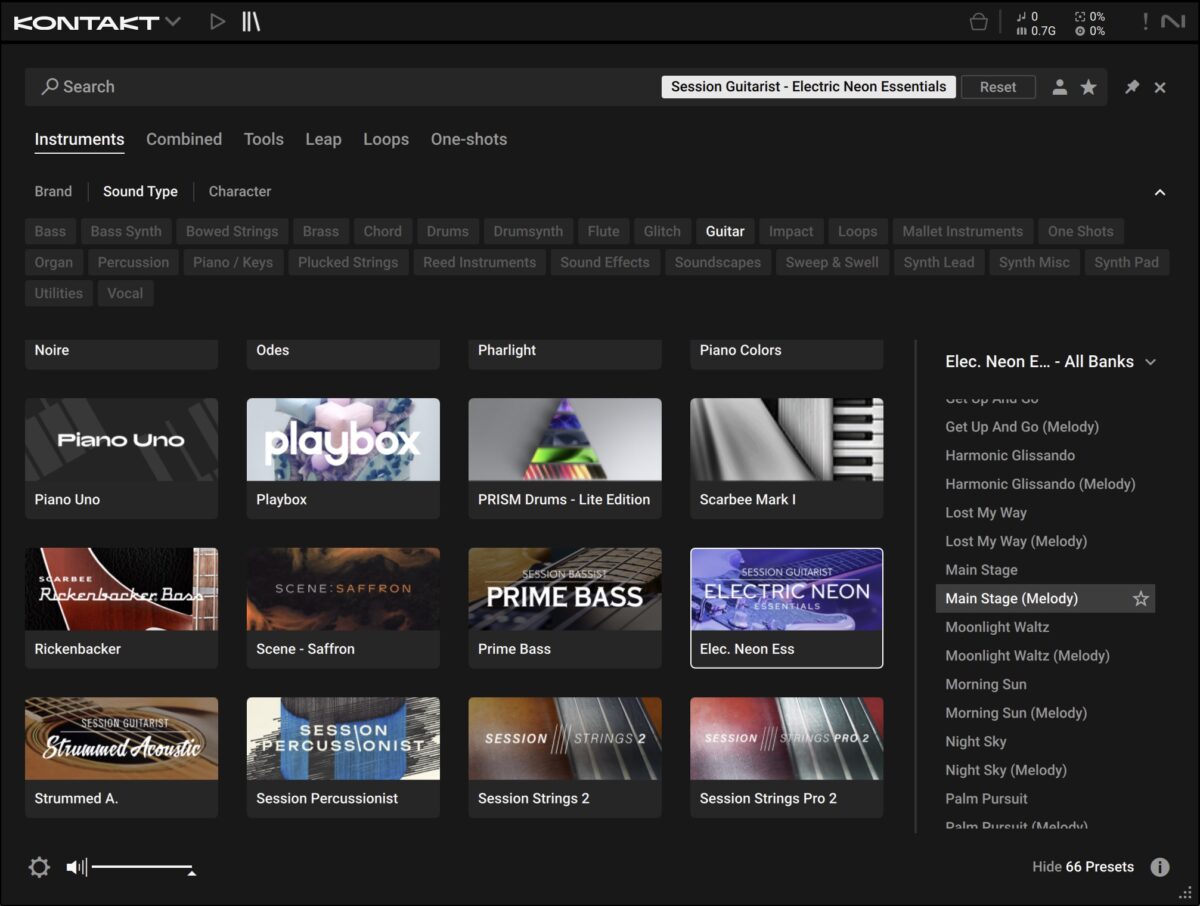Favorite the Main Stage (Melody) preset
The height and width of the screenshot is (906, 1200).
tap(1140, 599)
